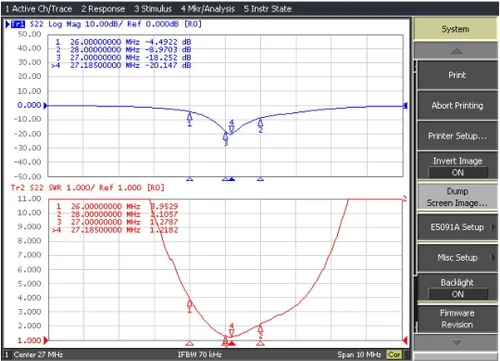The width and height of the screenshot is (500, 361).
Task: Click the red marker 2 SWR value 2.1057
Action: pyautogui.click(x=164, y=214)
